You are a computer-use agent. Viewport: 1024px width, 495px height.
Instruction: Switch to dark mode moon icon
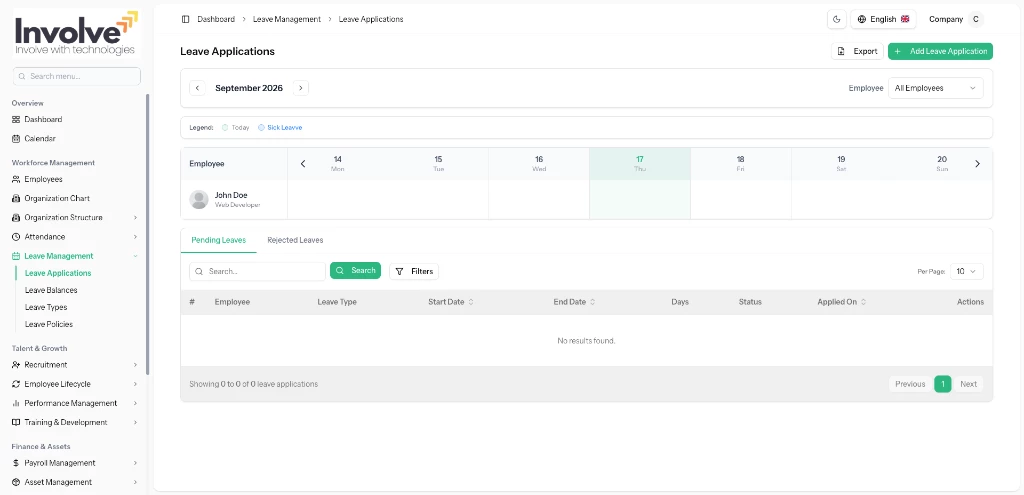coord(837,19)
